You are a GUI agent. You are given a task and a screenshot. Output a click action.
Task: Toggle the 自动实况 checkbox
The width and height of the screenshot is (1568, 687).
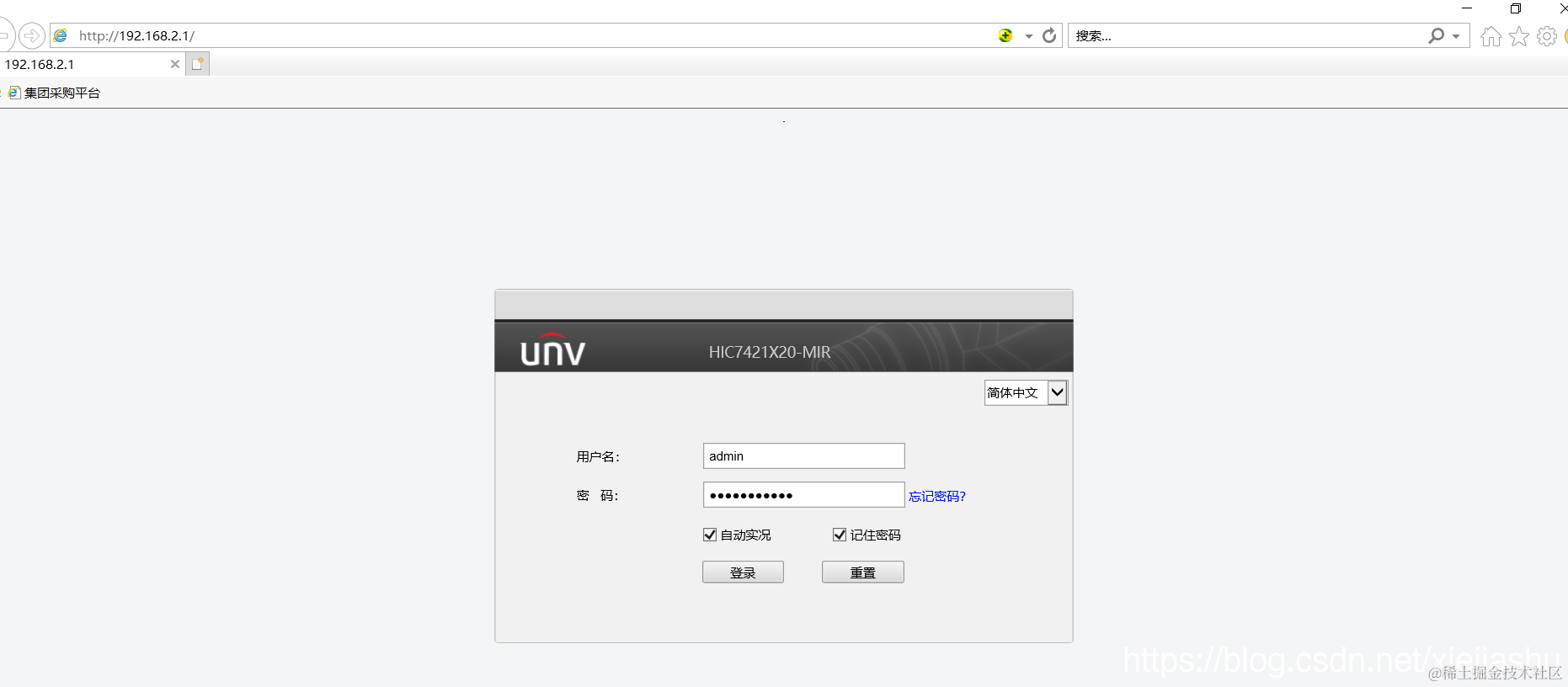pos(710,535)
